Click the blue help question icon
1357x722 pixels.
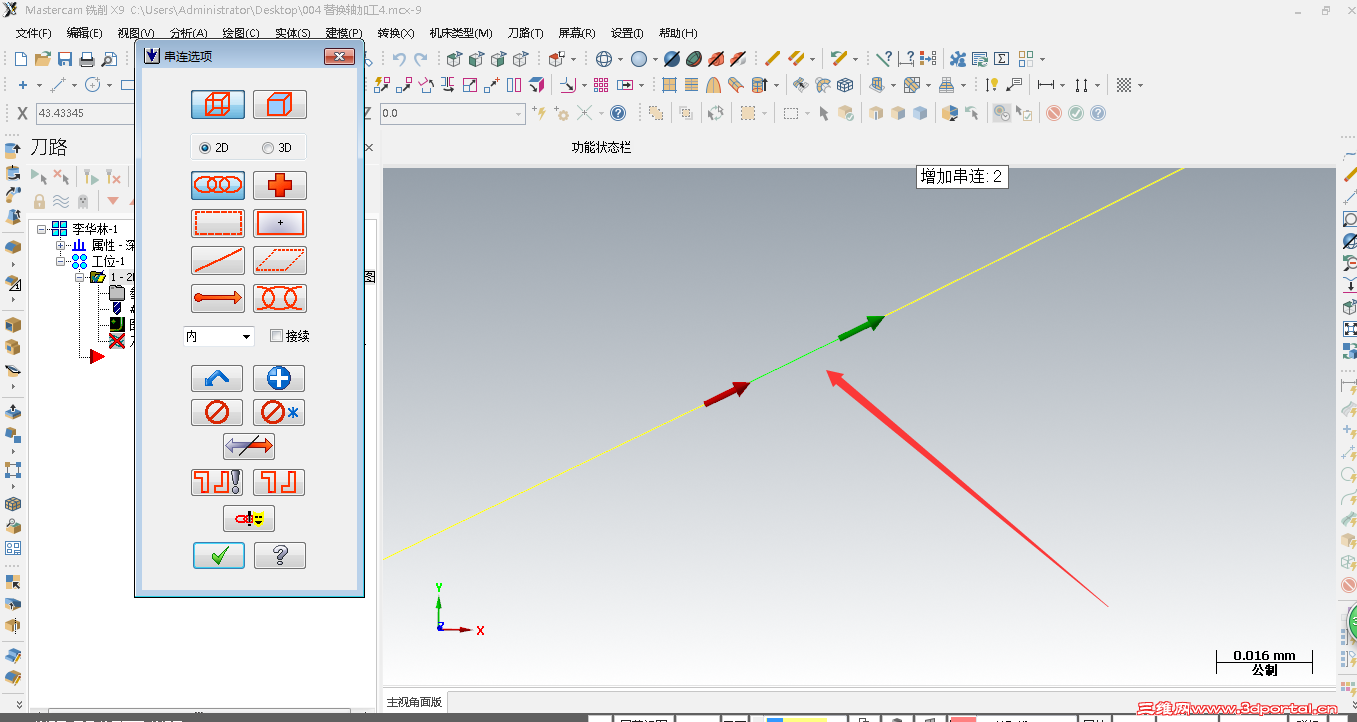[x=618, y=113]
